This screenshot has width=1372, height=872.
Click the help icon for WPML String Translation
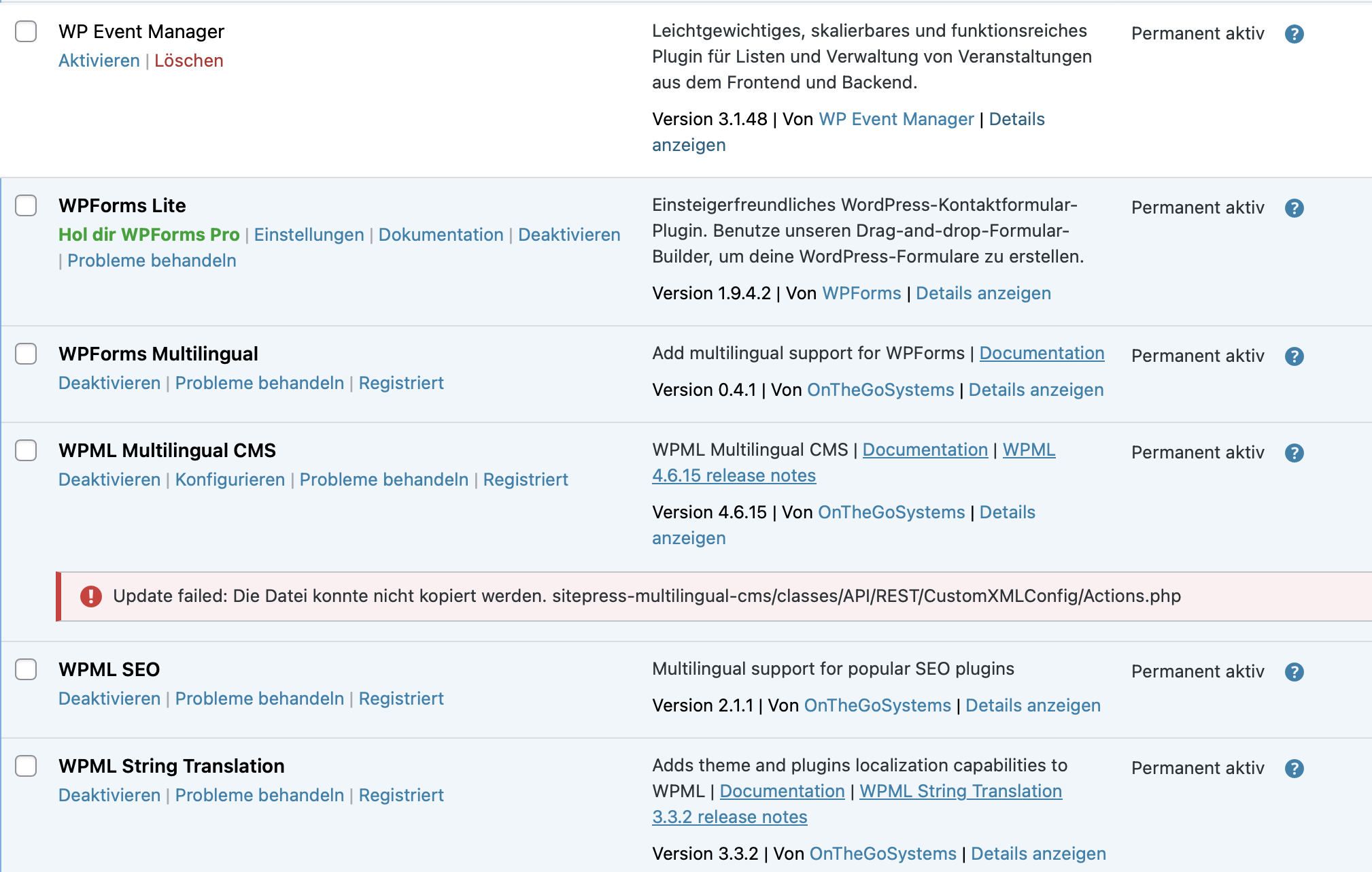pos(1294,769)
